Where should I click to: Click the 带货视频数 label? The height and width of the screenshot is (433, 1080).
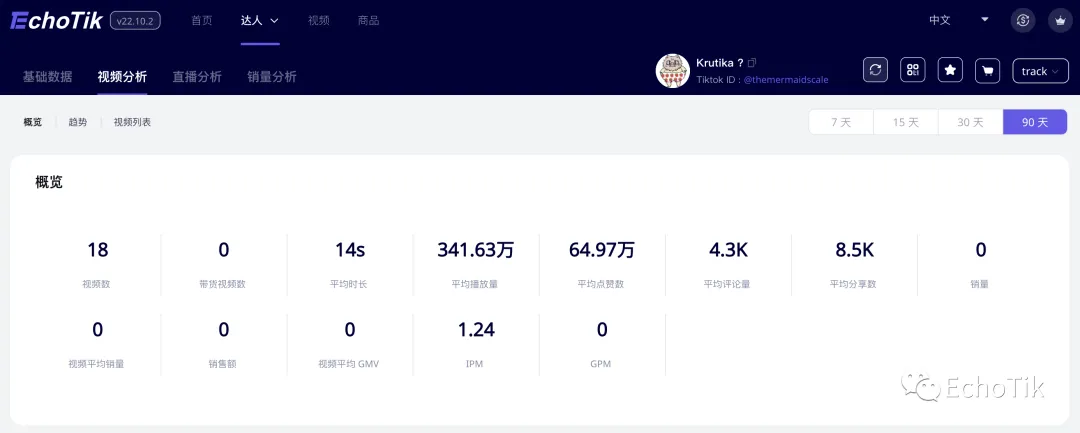coord(222,284)
